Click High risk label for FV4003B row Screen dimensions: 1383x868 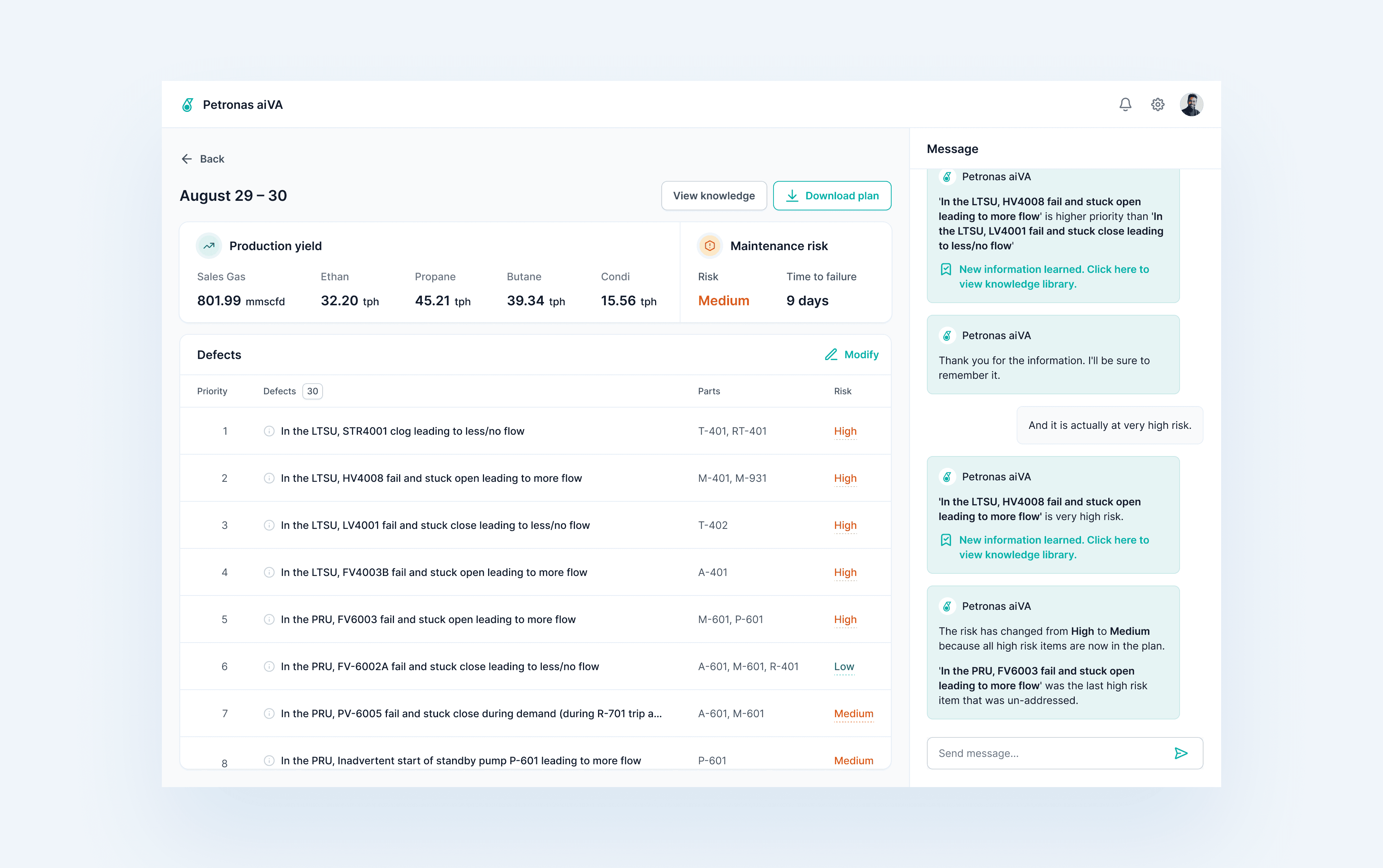pos(845,572)
